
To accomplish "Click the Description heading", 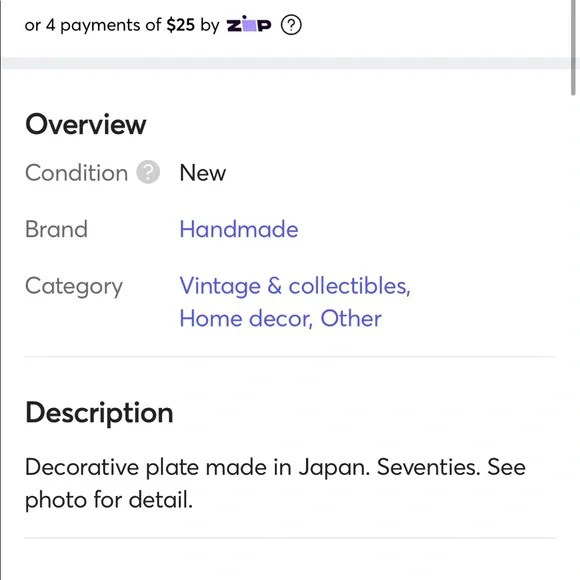I will [99, 413].
